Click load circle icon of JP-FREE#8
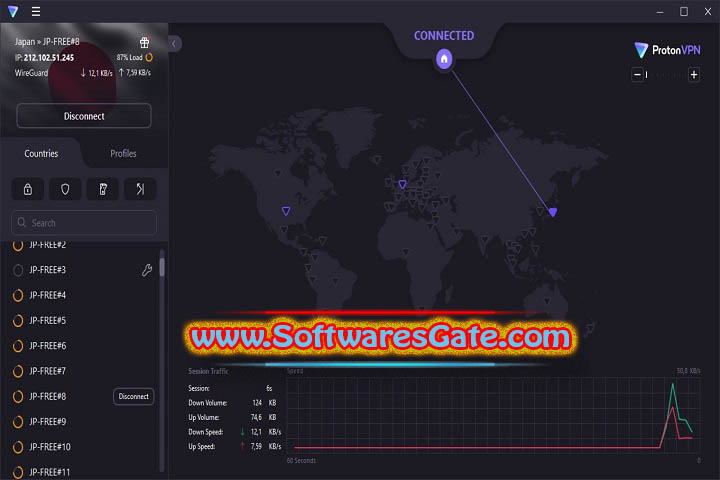This screenshot has width=720, height=480. (18, 396)
